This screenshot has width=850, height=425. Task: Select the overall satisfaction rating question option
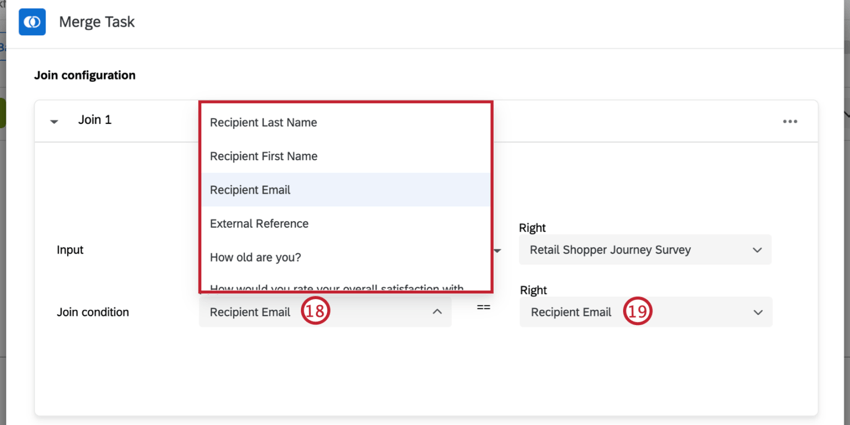point(336,287)
